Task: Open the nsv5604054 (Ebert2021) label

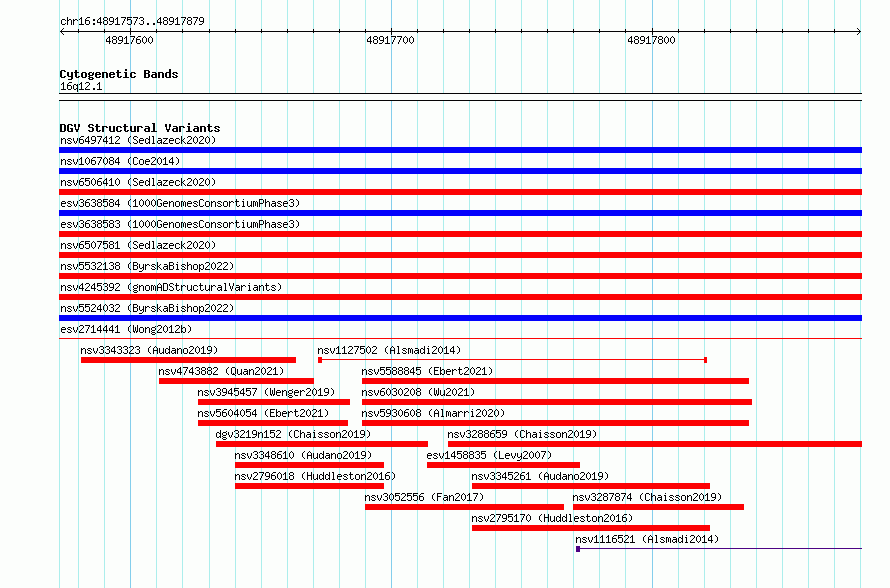Action: coord(263,413)
